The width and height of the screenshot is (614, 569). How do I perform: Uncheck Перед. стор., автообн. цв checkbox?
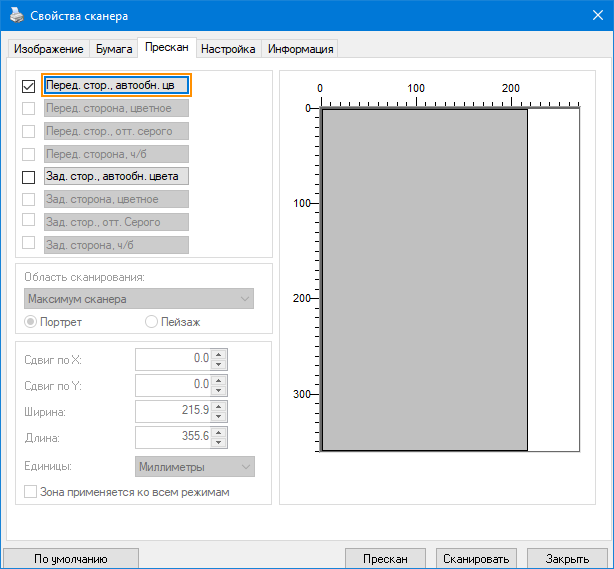[29, 86]
